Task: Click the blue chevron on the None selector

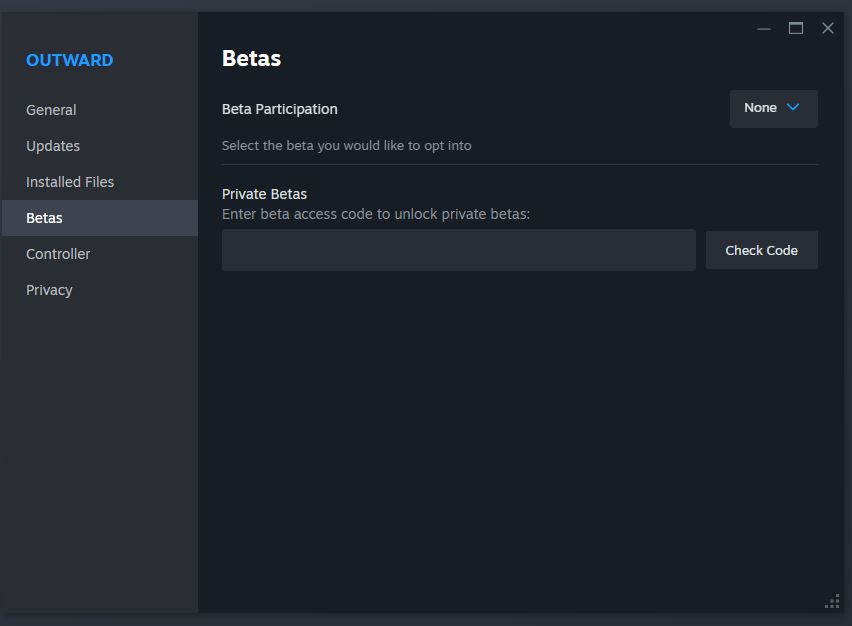Action: (x=790, y=108)
